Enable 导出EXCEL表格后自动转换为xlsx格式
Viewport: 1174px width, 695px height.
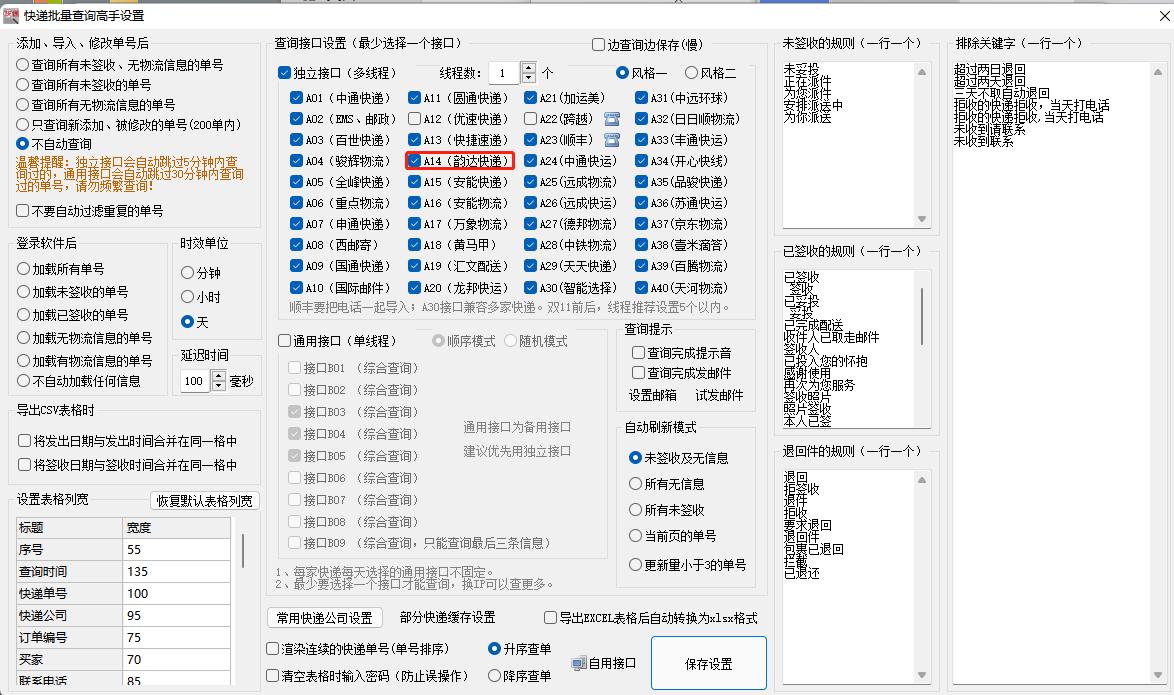(549, 617)
